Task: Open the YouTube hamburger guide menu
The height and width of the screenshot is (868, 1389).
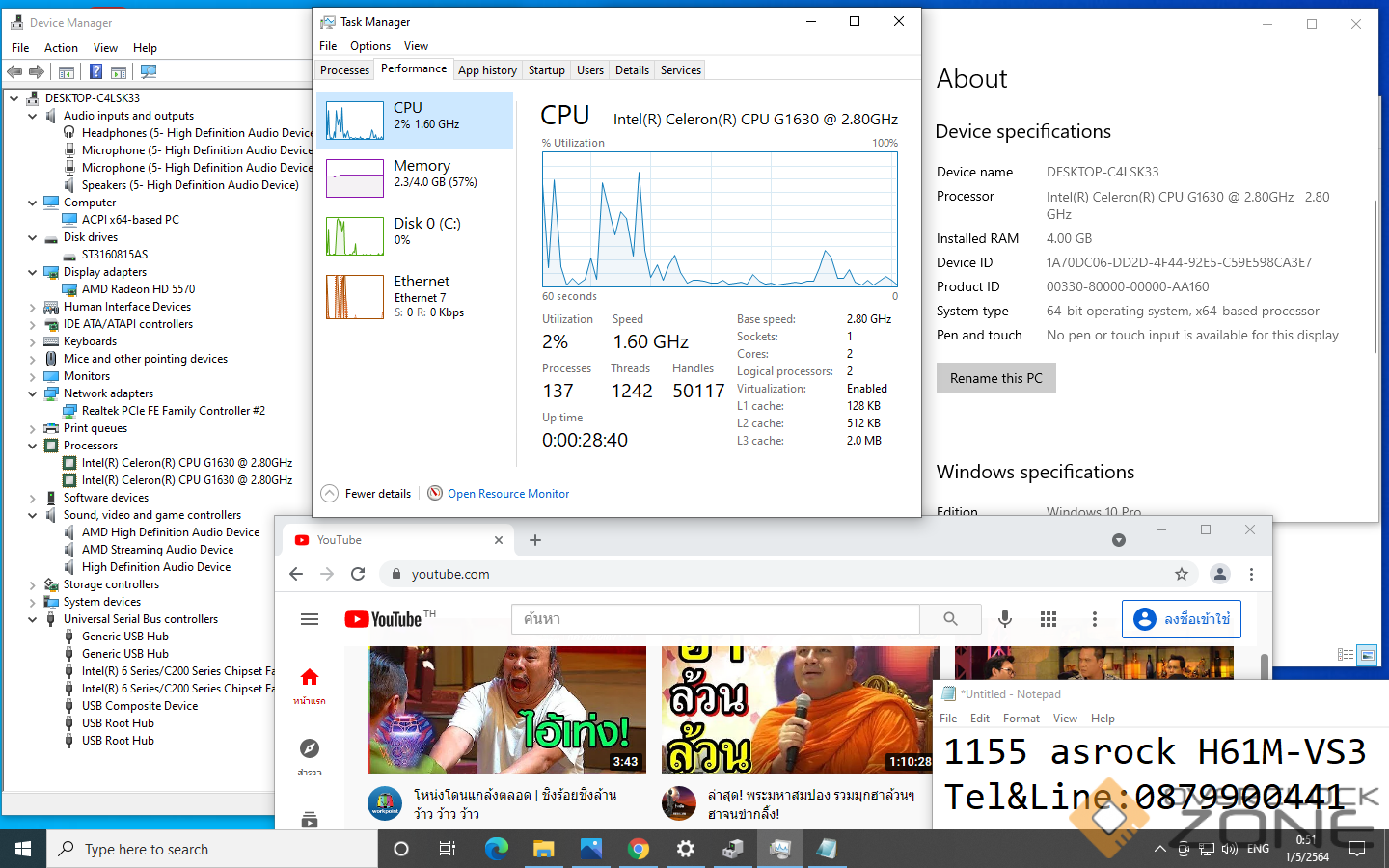Action: [310, 619]
